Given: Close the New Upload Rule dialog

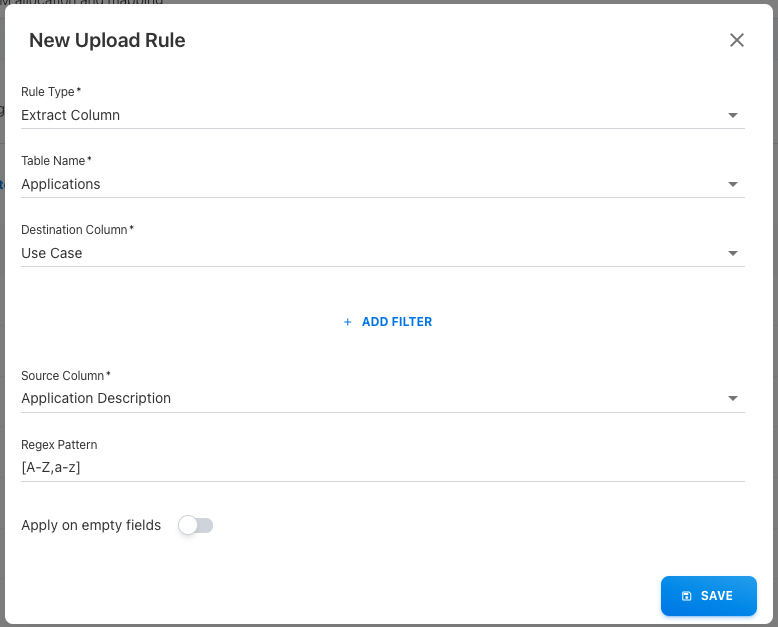Looking at the screenshot, I should 737,40.
